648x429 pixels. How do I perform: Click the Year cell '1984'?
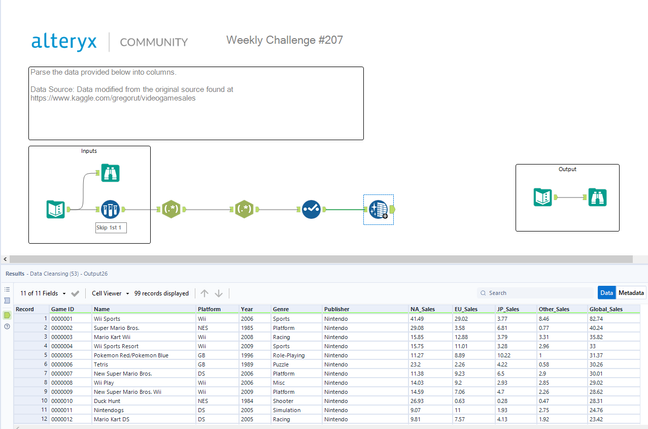point(255,401)
